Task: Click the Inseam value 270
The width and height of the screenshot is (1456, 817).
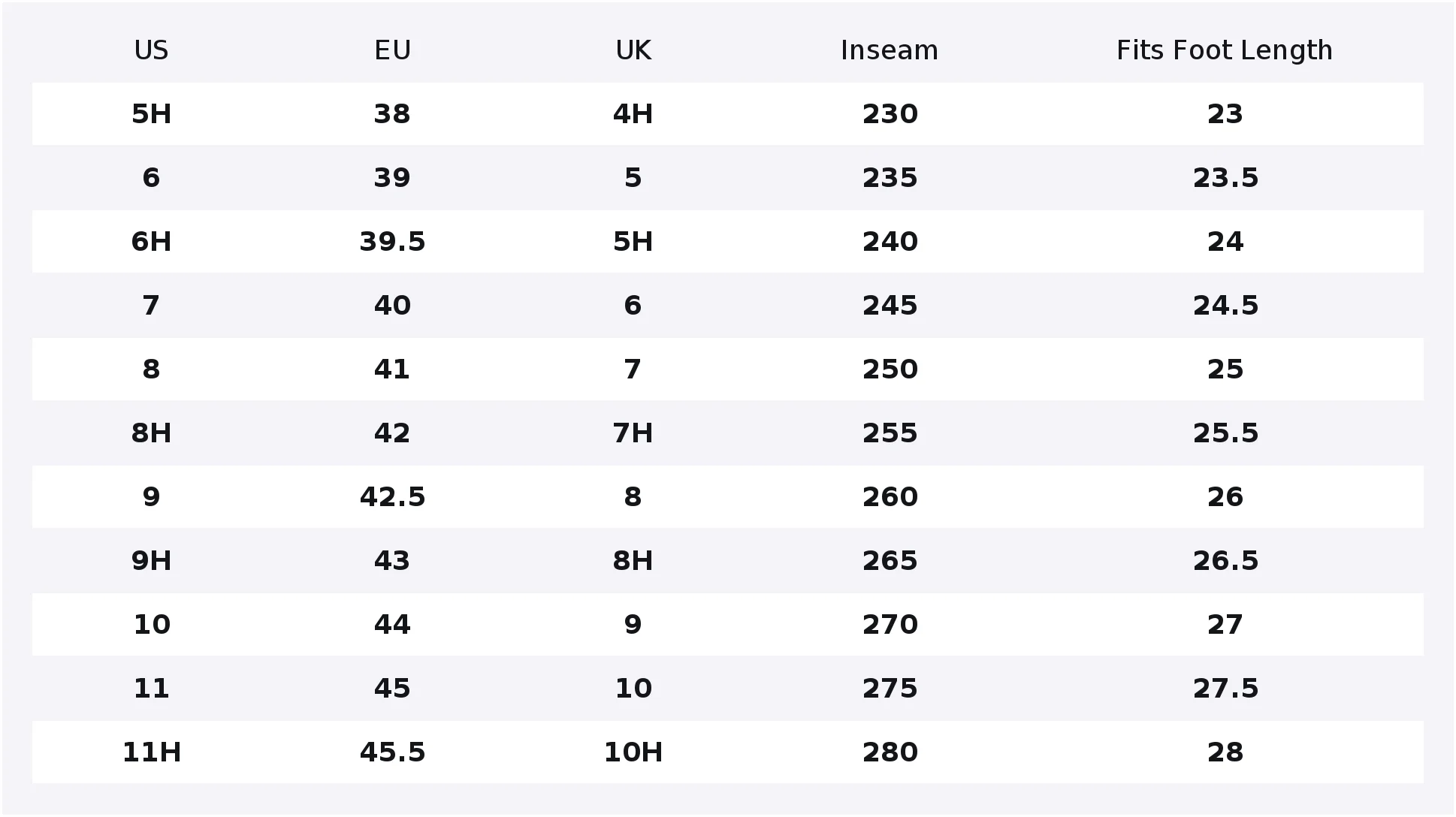Action: pyautogui.click(x=890, y=625)
